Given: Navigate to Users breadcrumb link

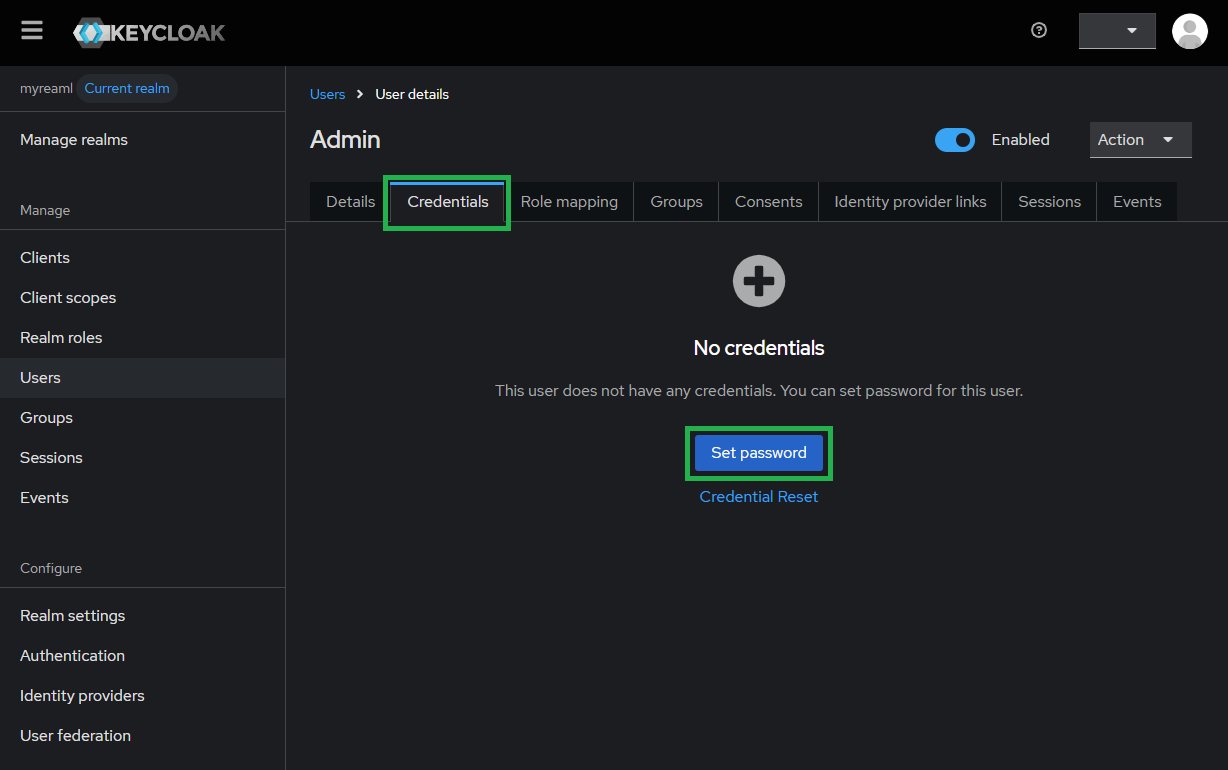Looking at the screenshot, I should (x=327, y=94).
